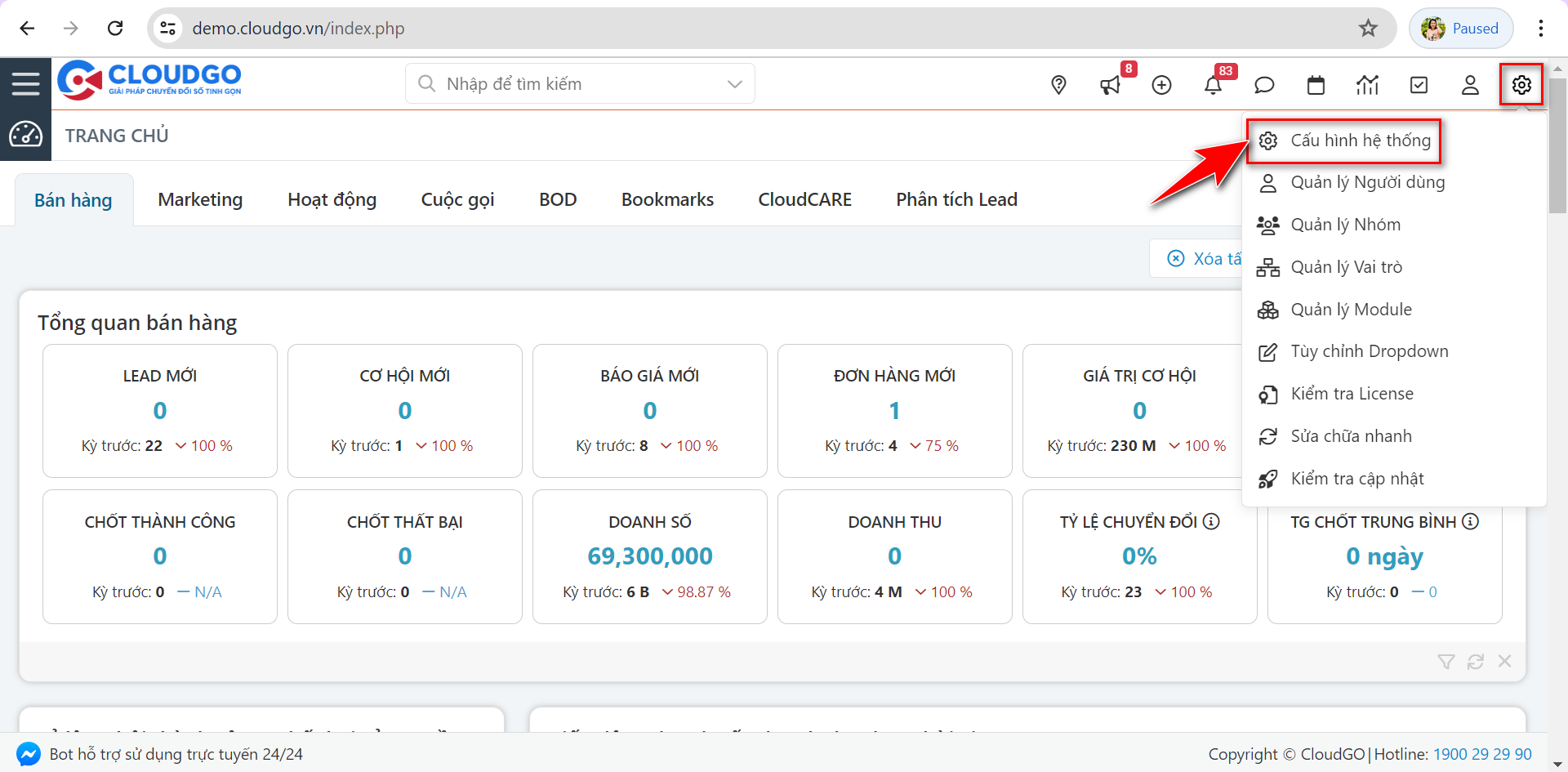Click the quick create plus icon
The image size is (1568, 772).
1161,85
